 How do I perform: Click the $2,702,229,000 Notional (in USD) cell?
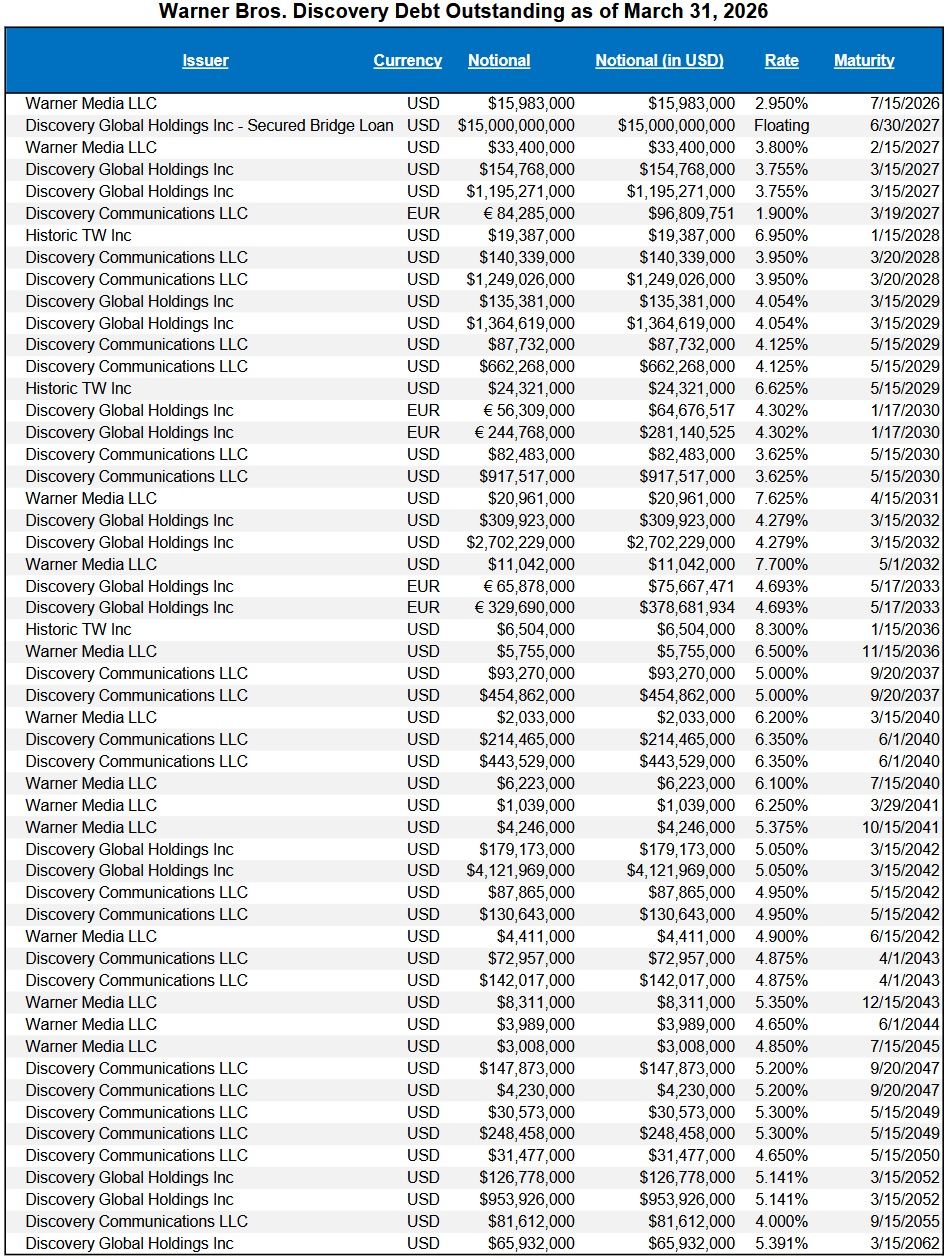[681, 542]
